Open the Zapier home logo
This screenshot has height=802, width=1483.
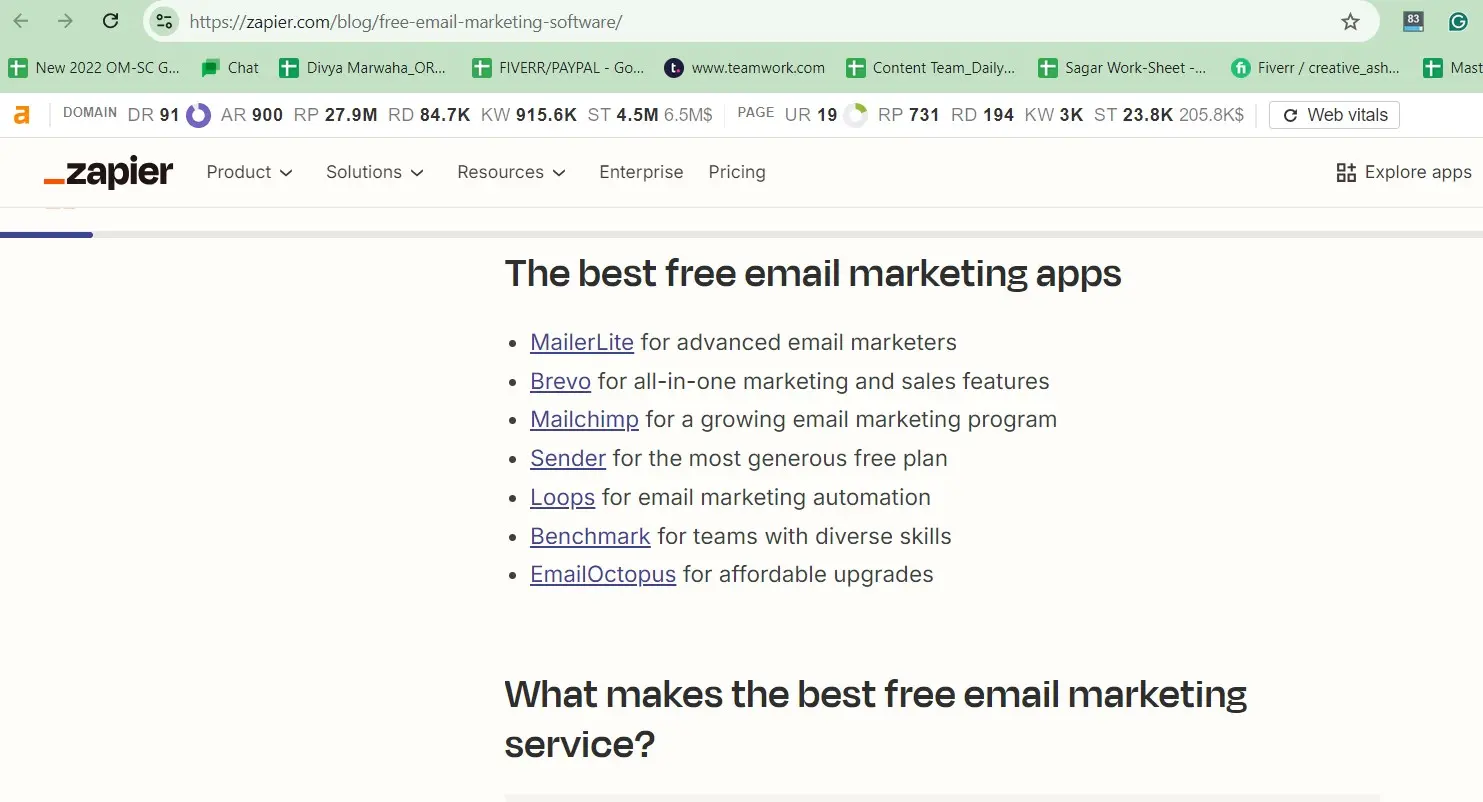(108, 172)
